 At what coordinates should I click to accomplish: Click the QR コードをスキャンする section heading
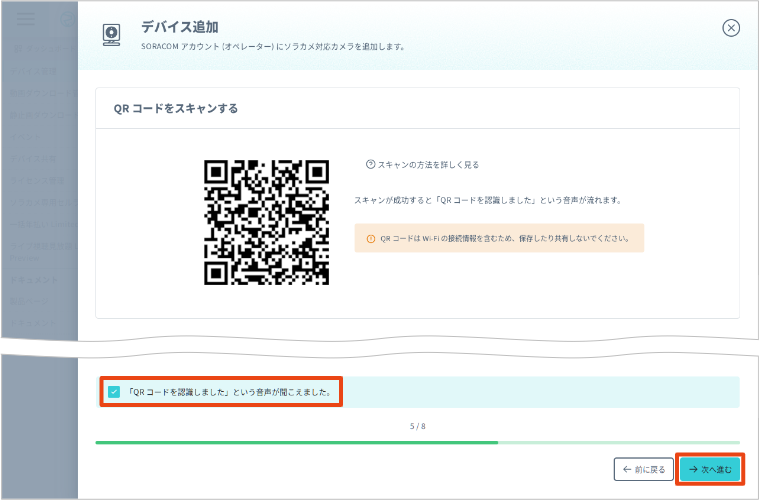pos(176,108)
